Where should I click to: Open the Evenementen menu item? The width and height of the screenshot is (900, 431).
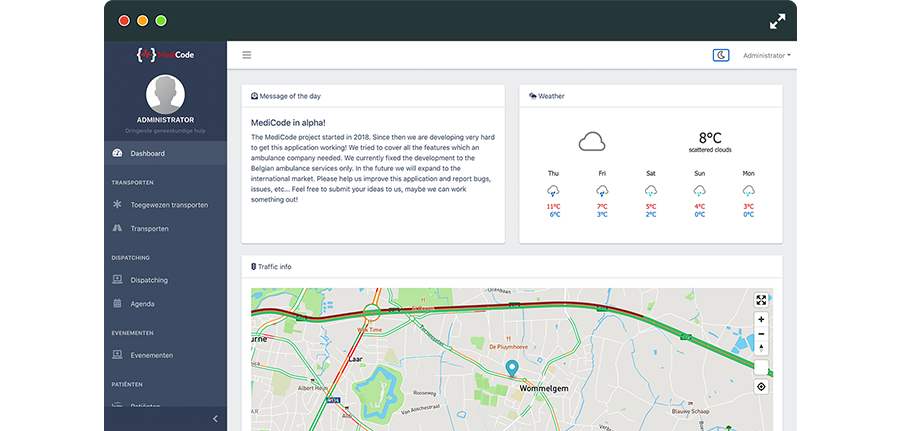165,355
